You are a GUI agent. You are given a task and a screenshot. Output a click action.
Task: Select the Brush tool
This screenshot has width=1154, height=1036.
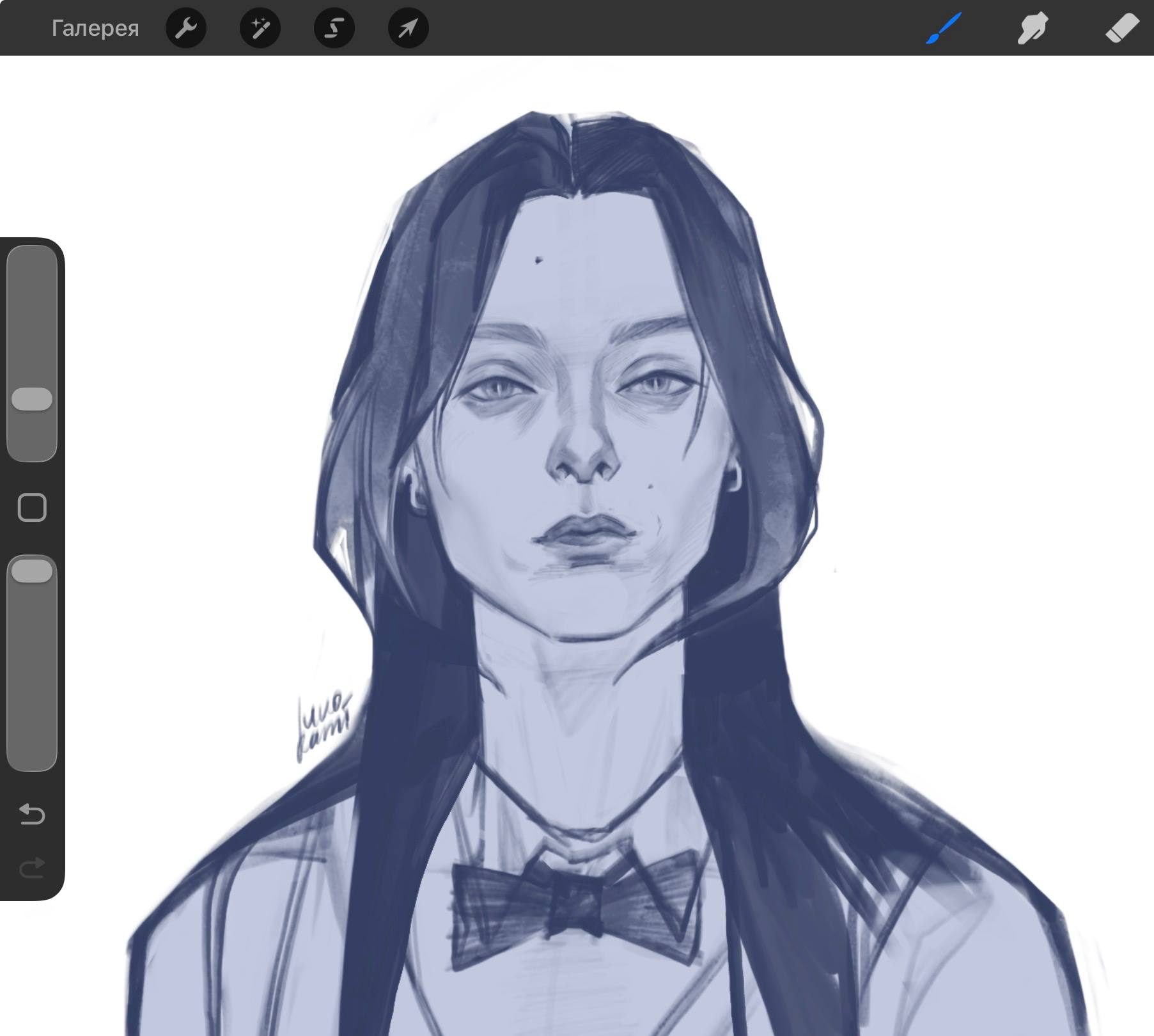click(944, 28)
